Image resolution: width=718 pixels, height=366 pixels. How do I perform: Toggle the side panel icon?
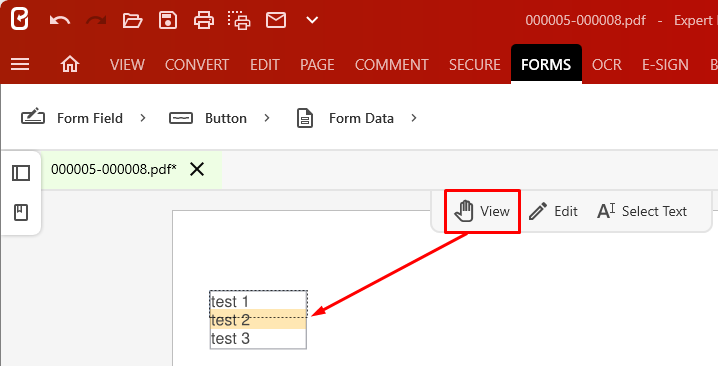point(21,173)
